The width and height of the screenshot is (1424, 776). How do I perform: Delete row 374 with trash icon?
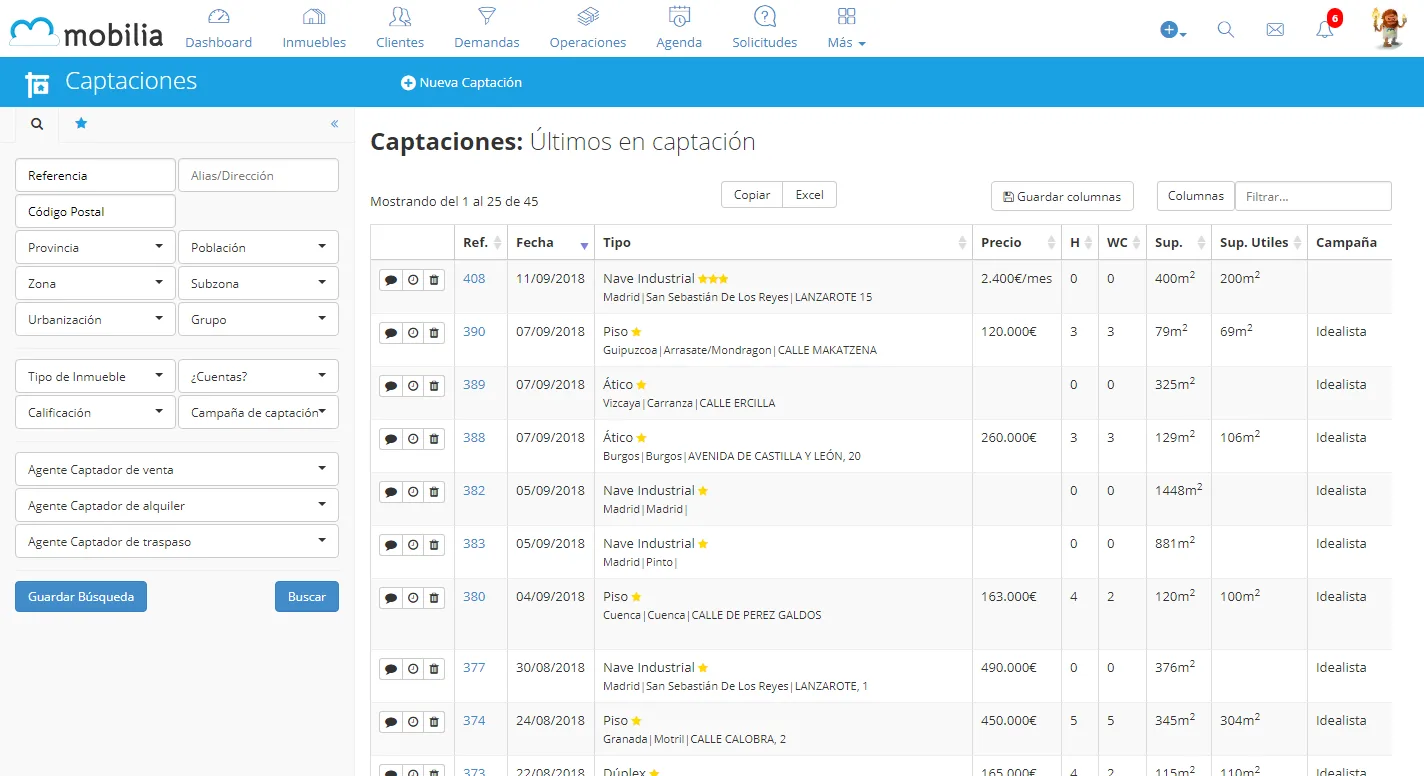tap(434, 722)
